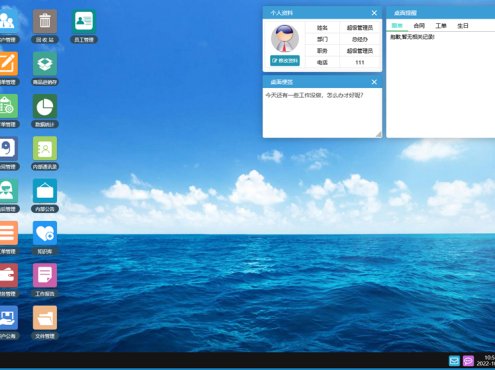495x370 pixels.
Task: Switch to the 生日 tab
Action: tap(463, 26)
